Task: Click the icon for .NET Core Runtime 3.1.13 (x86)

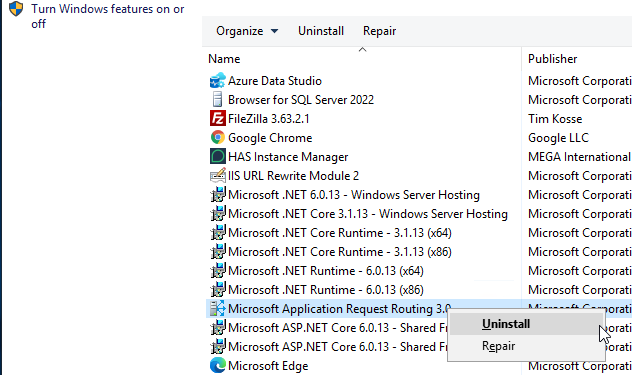Action: (218, 252)
